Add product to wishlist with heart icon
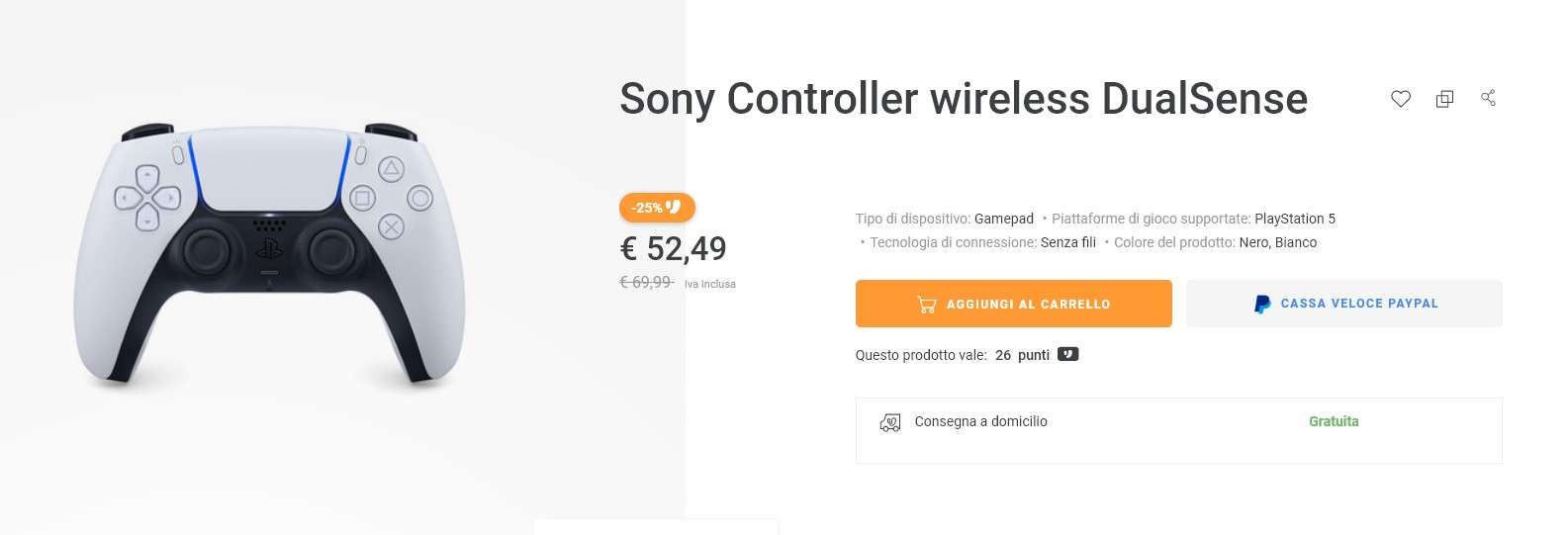Image resolution: width=1568 pixels, height=535 pixels. (x=1401, y=99)
